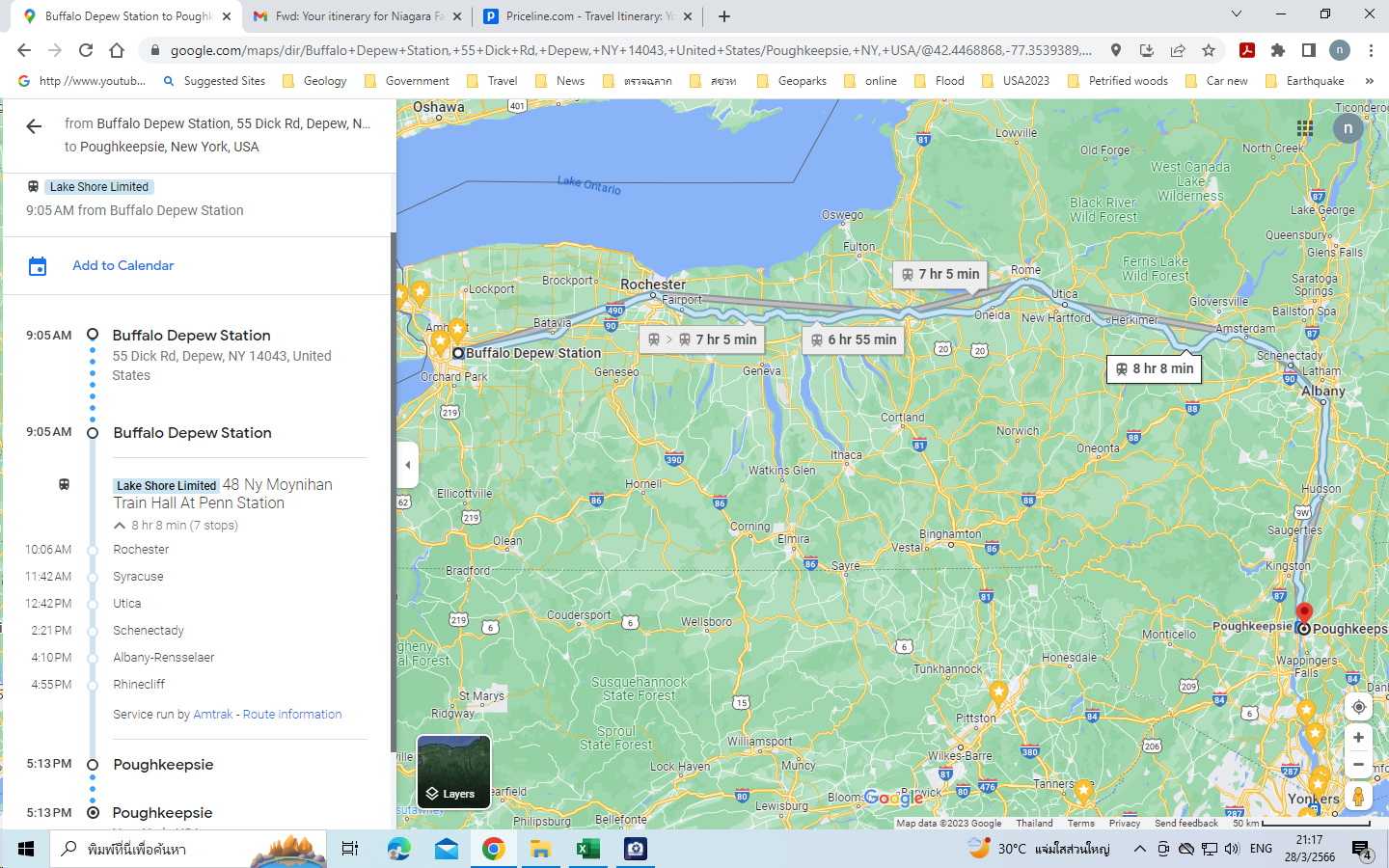Switch to the Gmail itinerary tab
Viewport: 1389px width, 868px height.
(x=357, y=16)
